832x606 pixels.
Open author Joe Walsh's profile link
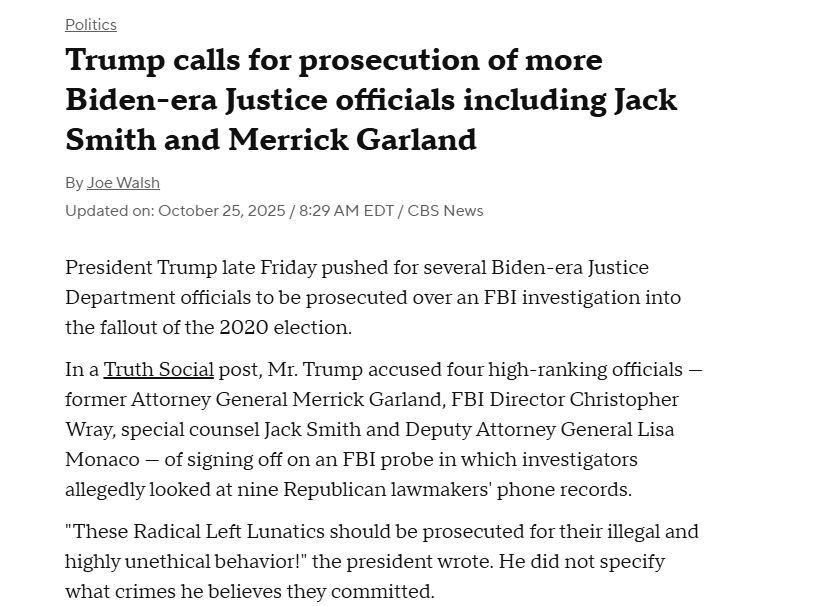[123, 183]
